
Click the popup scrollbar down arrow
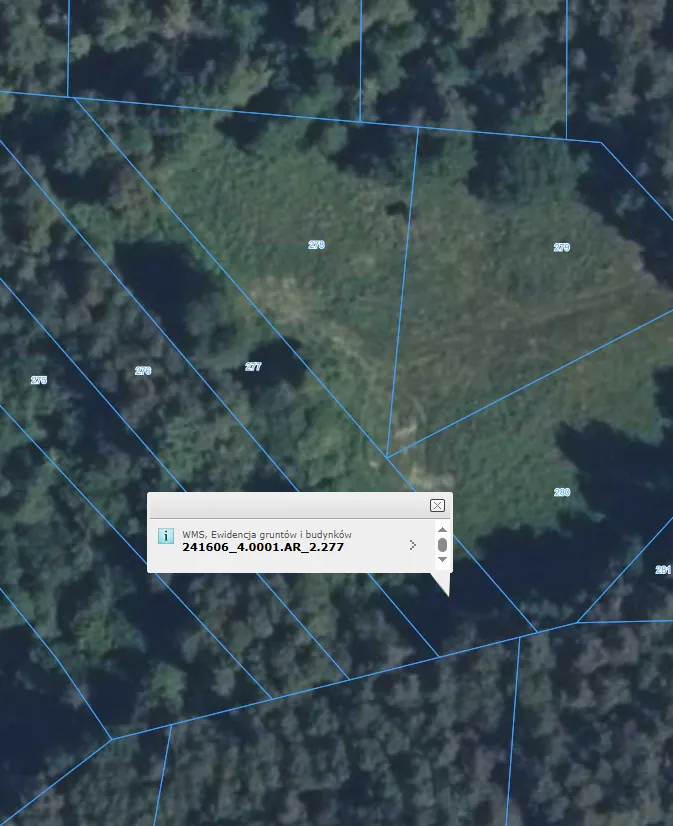pyautogui.click(x=442, y=559)
